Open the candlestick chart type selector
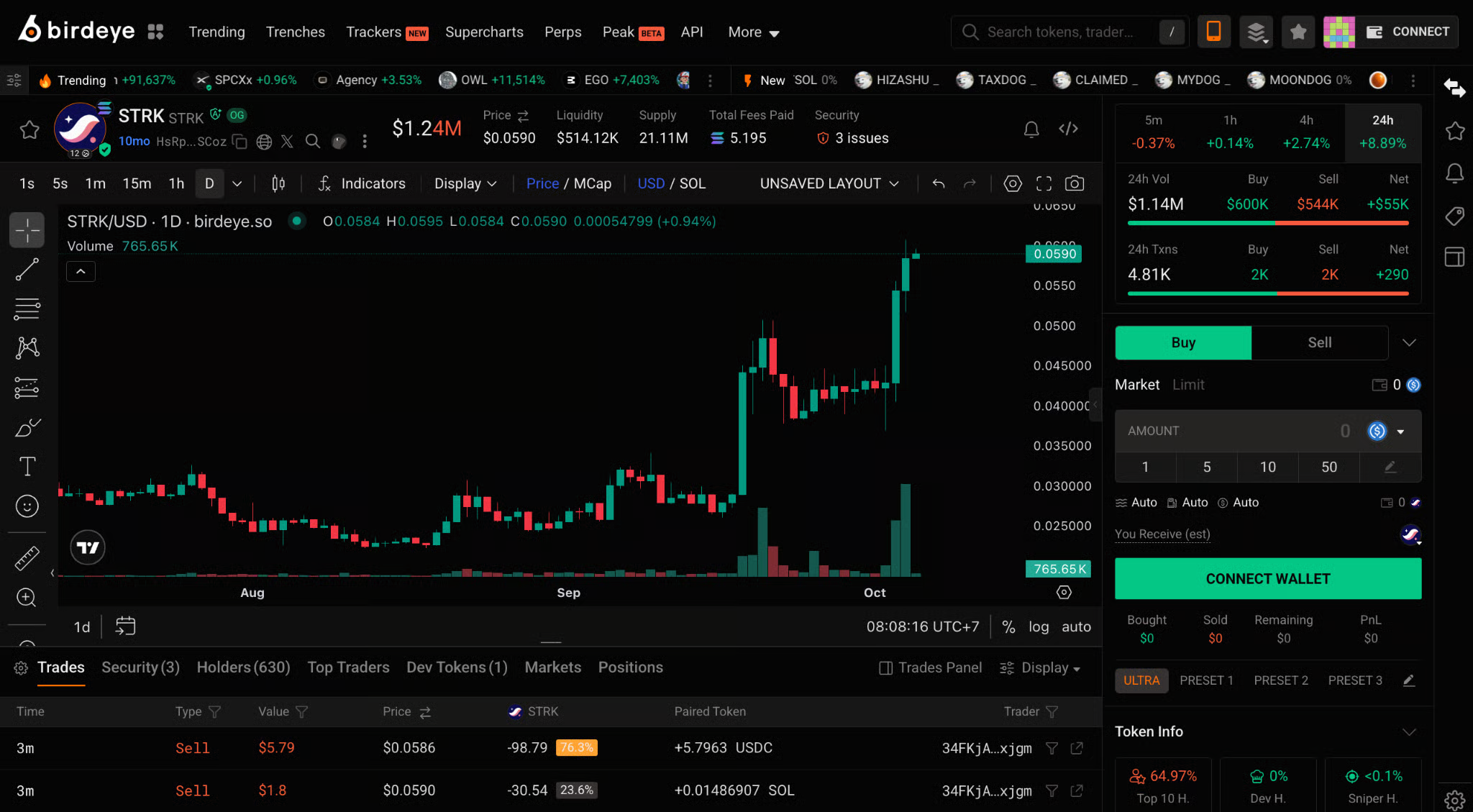Viewport: 1473px width, 812px height. tap(278, 183)
